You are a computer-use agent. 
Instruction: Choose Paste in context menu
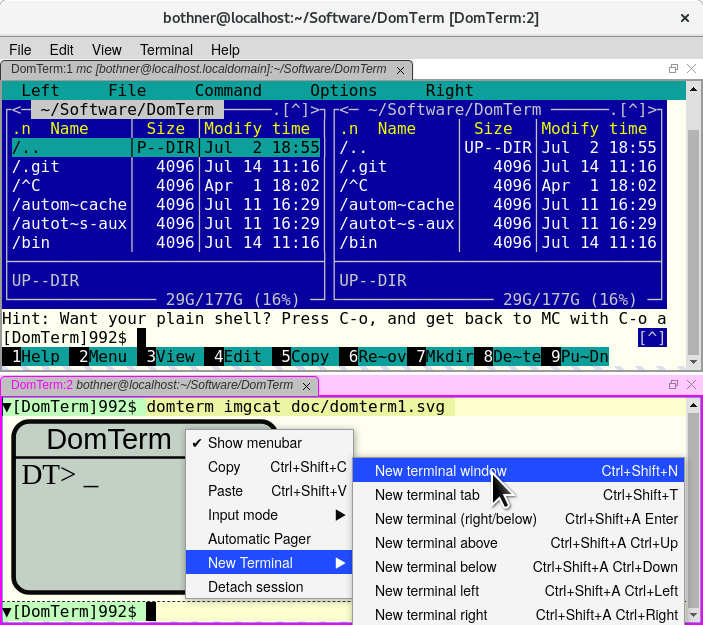point(269,491)
